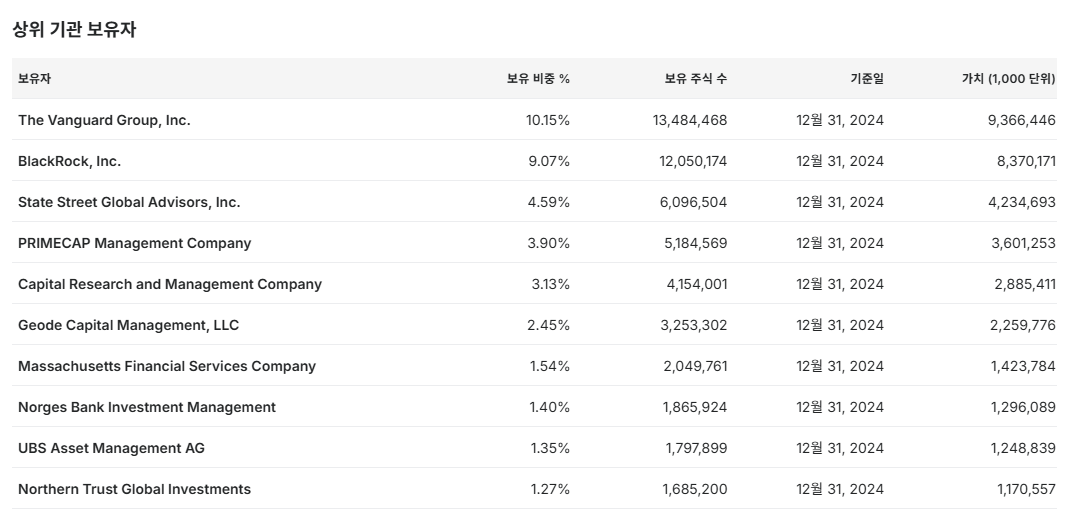The image size is (1086, 515).
Task: Click the PRIMECAP value 3,601,253
Action: point(1024,243)
